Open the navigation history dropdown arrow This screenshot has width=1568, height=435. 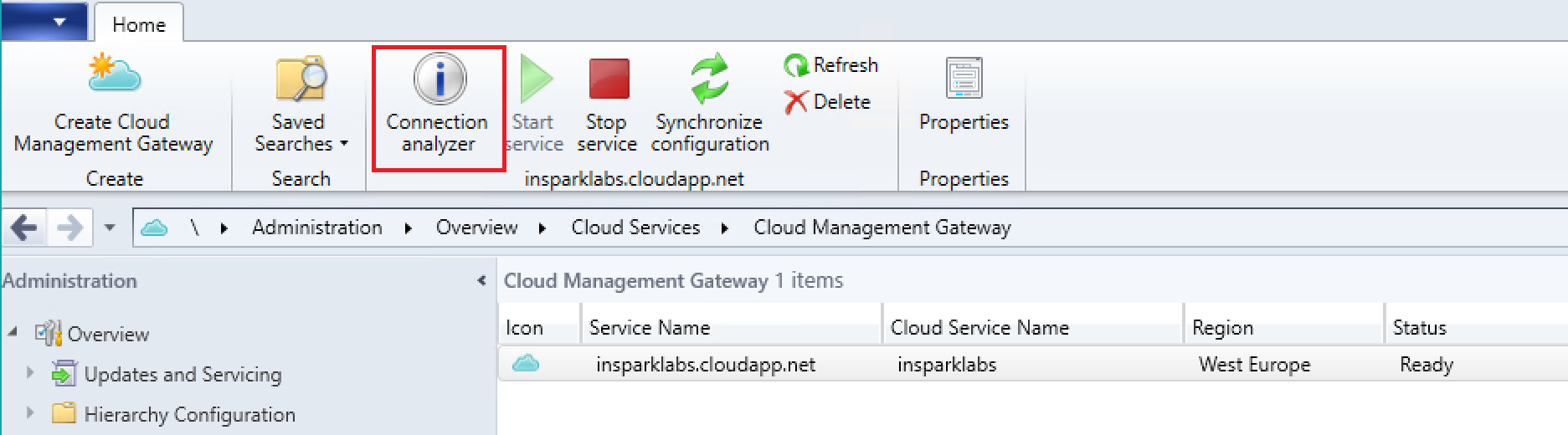109,228
